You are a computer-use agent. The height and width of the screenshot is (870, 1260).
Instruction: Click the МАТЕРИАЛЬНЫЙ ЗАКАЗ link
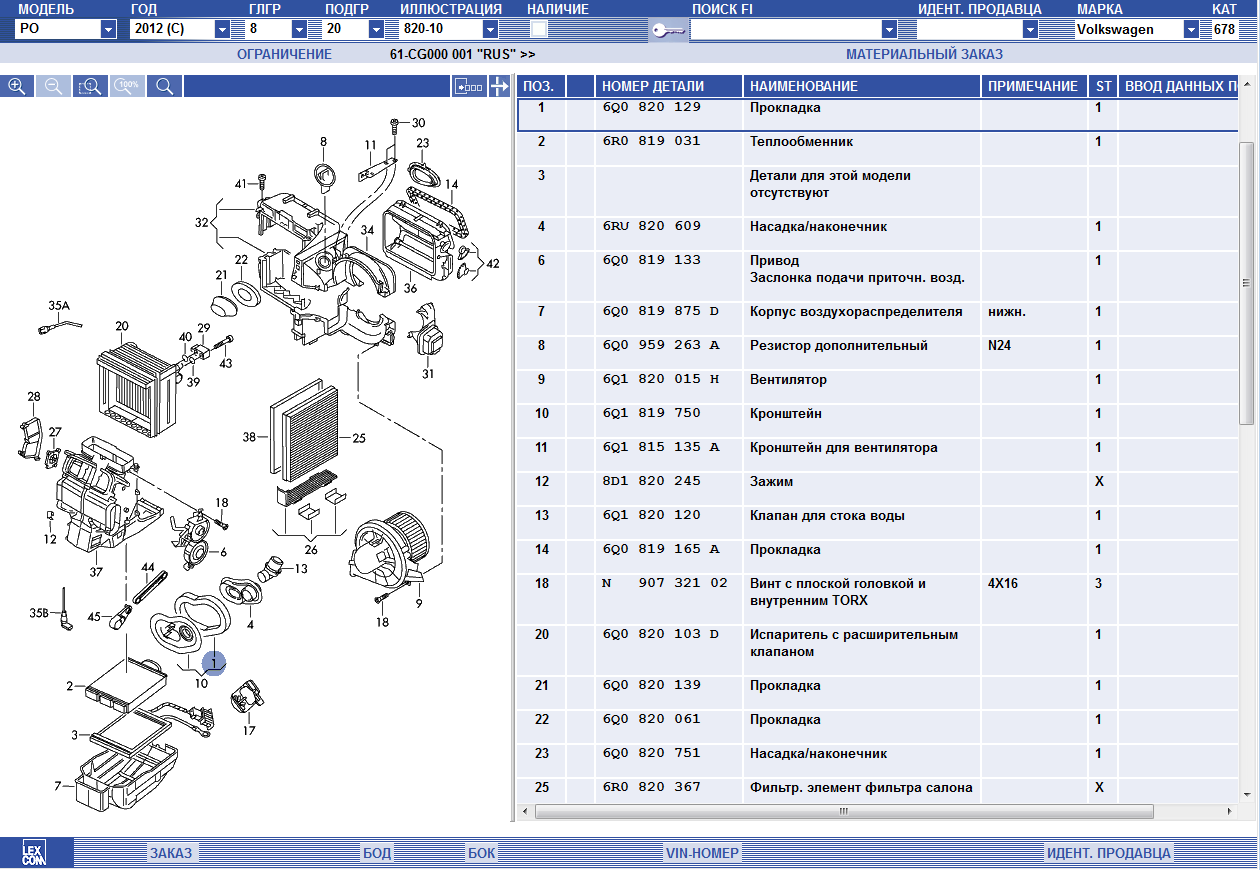(924, 54)
